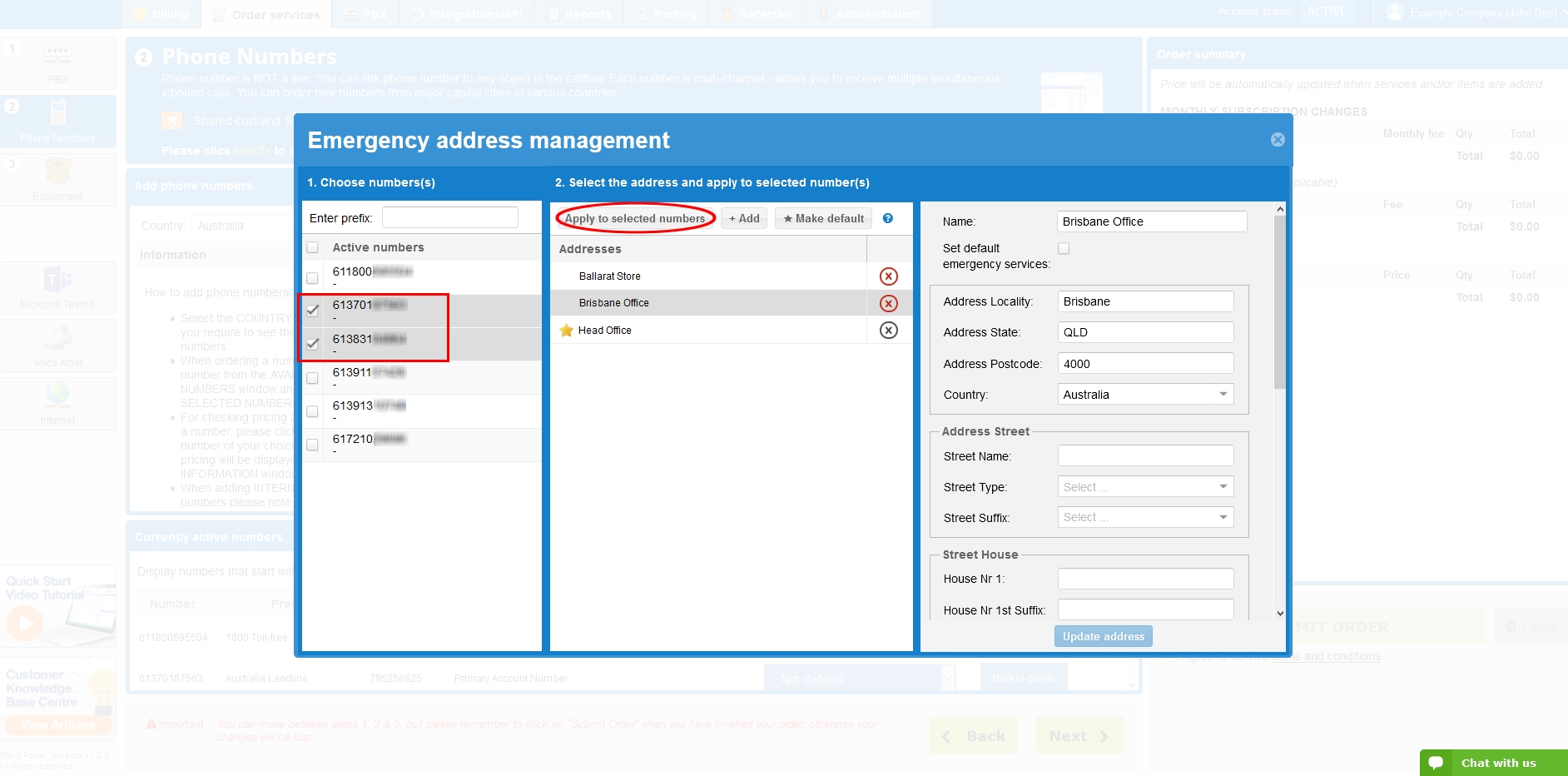This screenshot has width=1568, height=776.
Task: Click the Enter prefix input field
Action: click(x=450, y=218)
